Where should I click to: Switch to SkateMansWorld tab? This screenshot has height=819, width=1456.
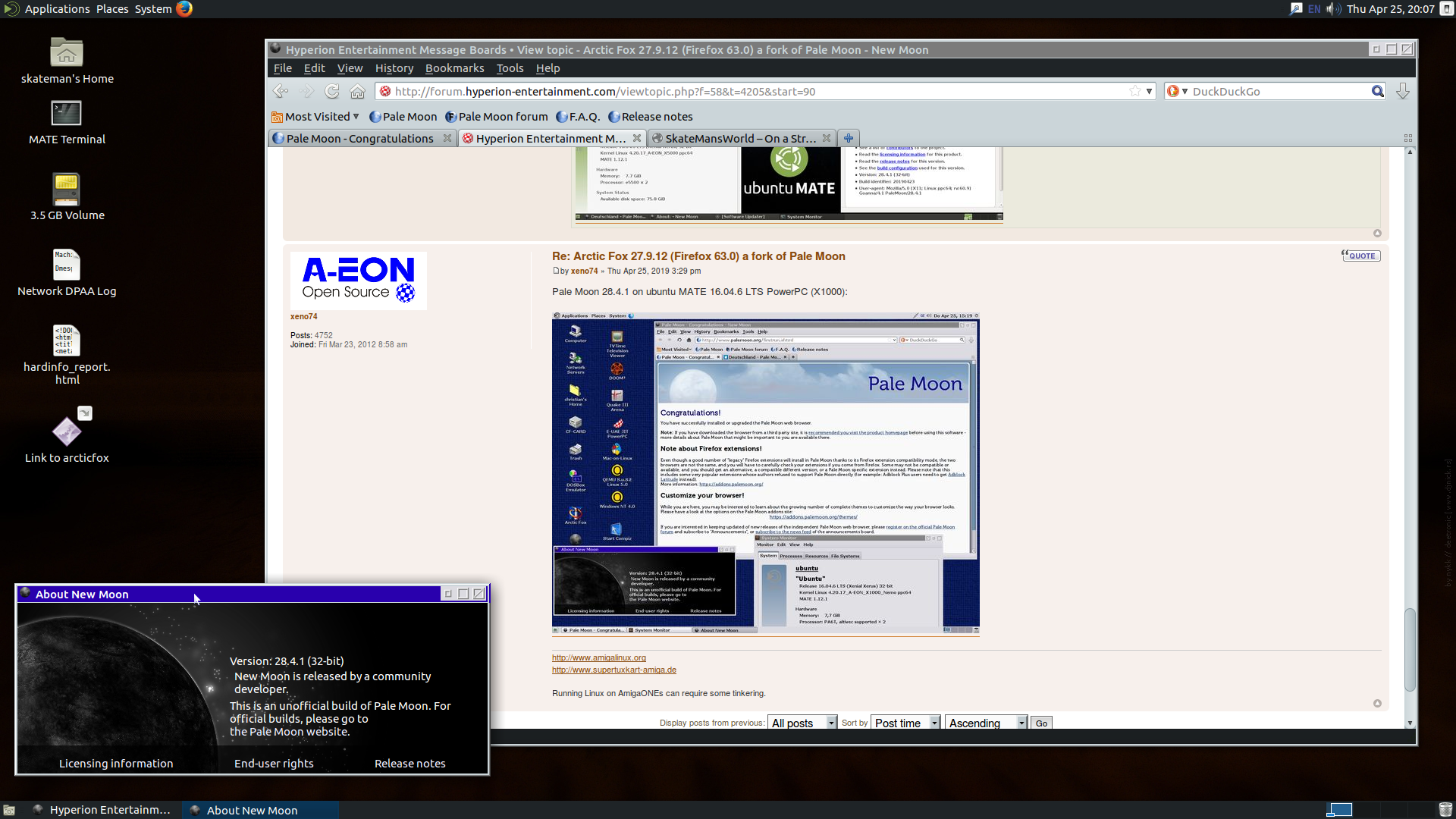point(740,138)
